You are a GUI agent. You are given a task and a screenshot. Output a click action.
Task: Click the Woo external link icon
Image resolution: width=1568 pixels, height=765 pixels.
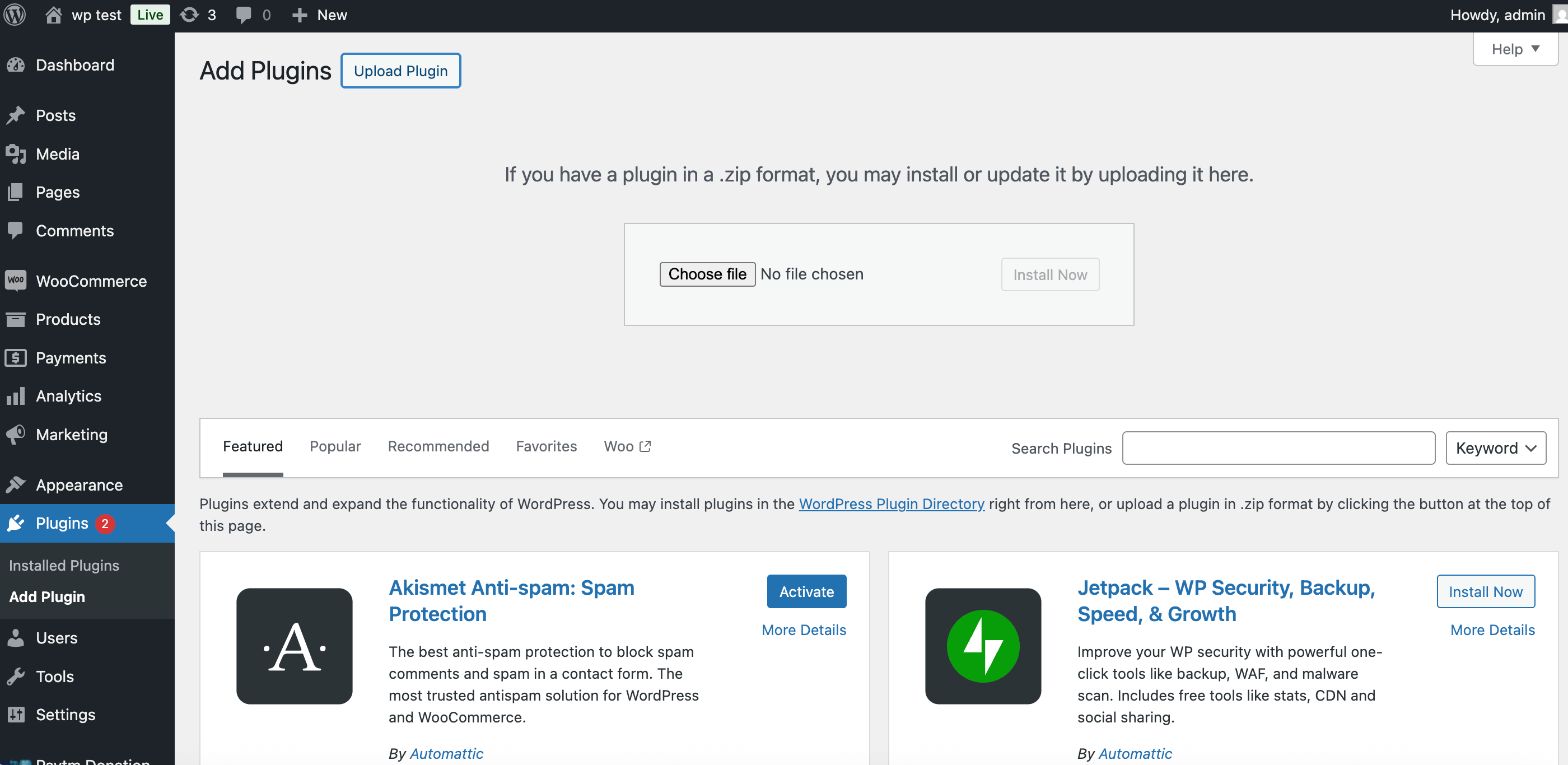645,446
